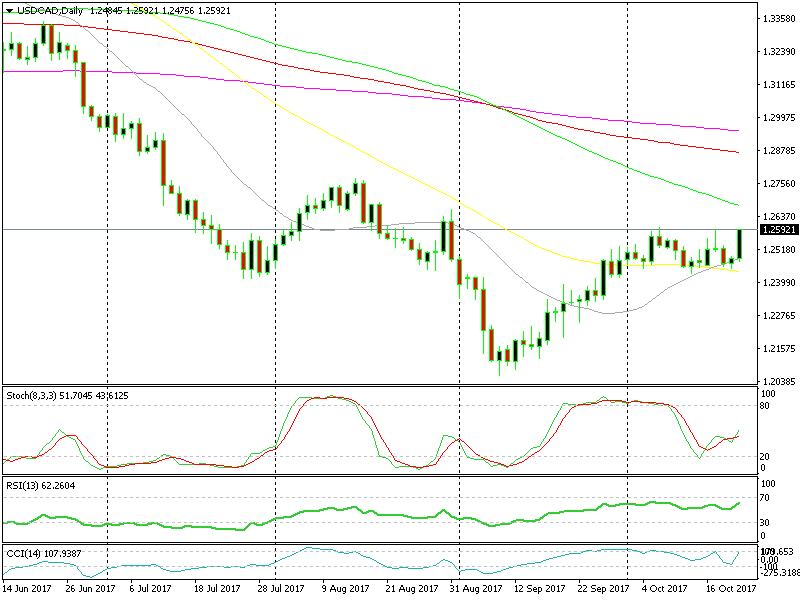The height and width of the screenshot is (600, 800).
Task: Click the 1.28785 price axis label
Action: point(779,151)
